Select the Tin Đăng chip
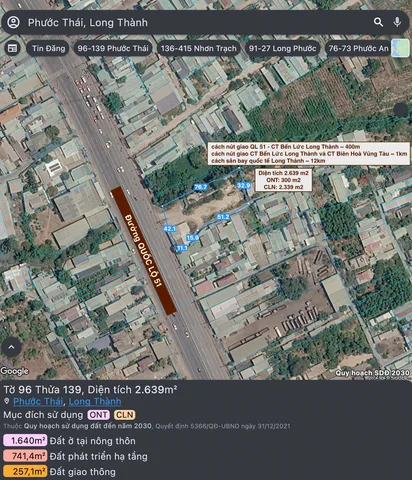412x480 pixels. (x=48, y=48)
